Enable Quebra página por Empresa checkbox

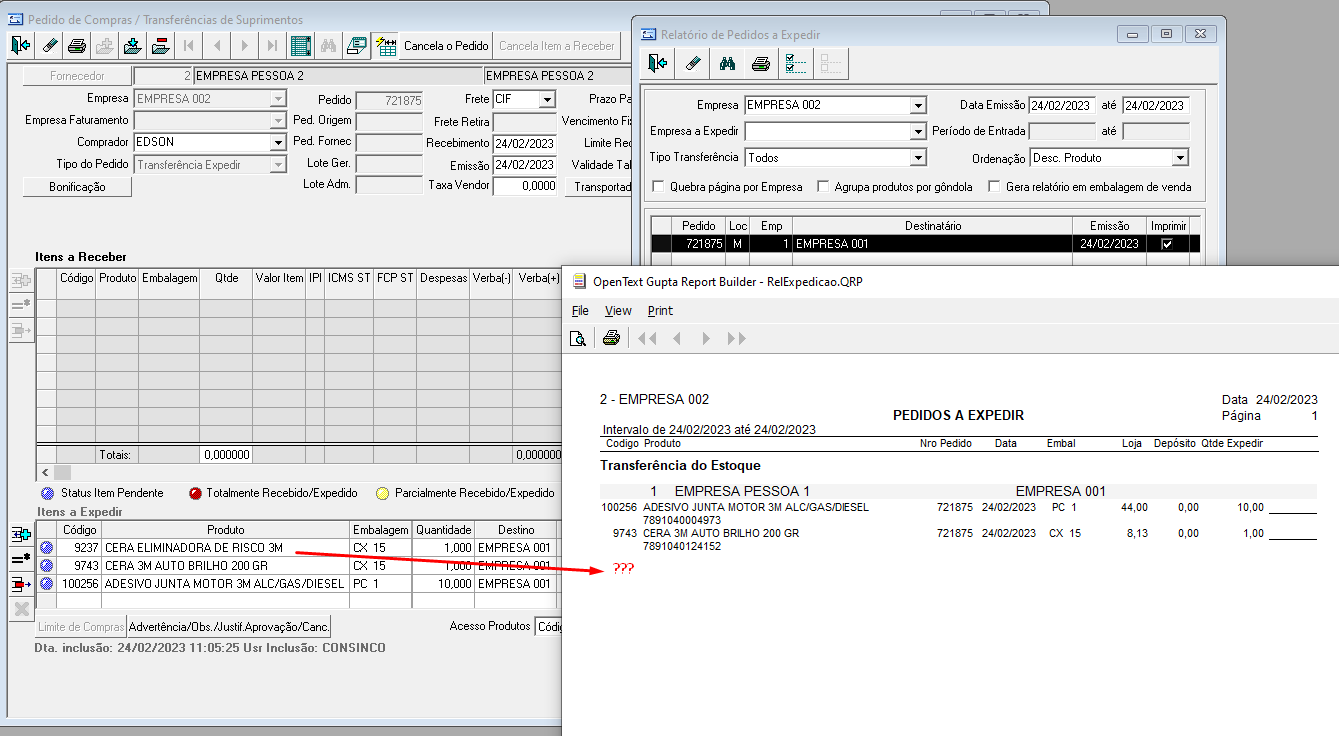[x=658, y=187]
